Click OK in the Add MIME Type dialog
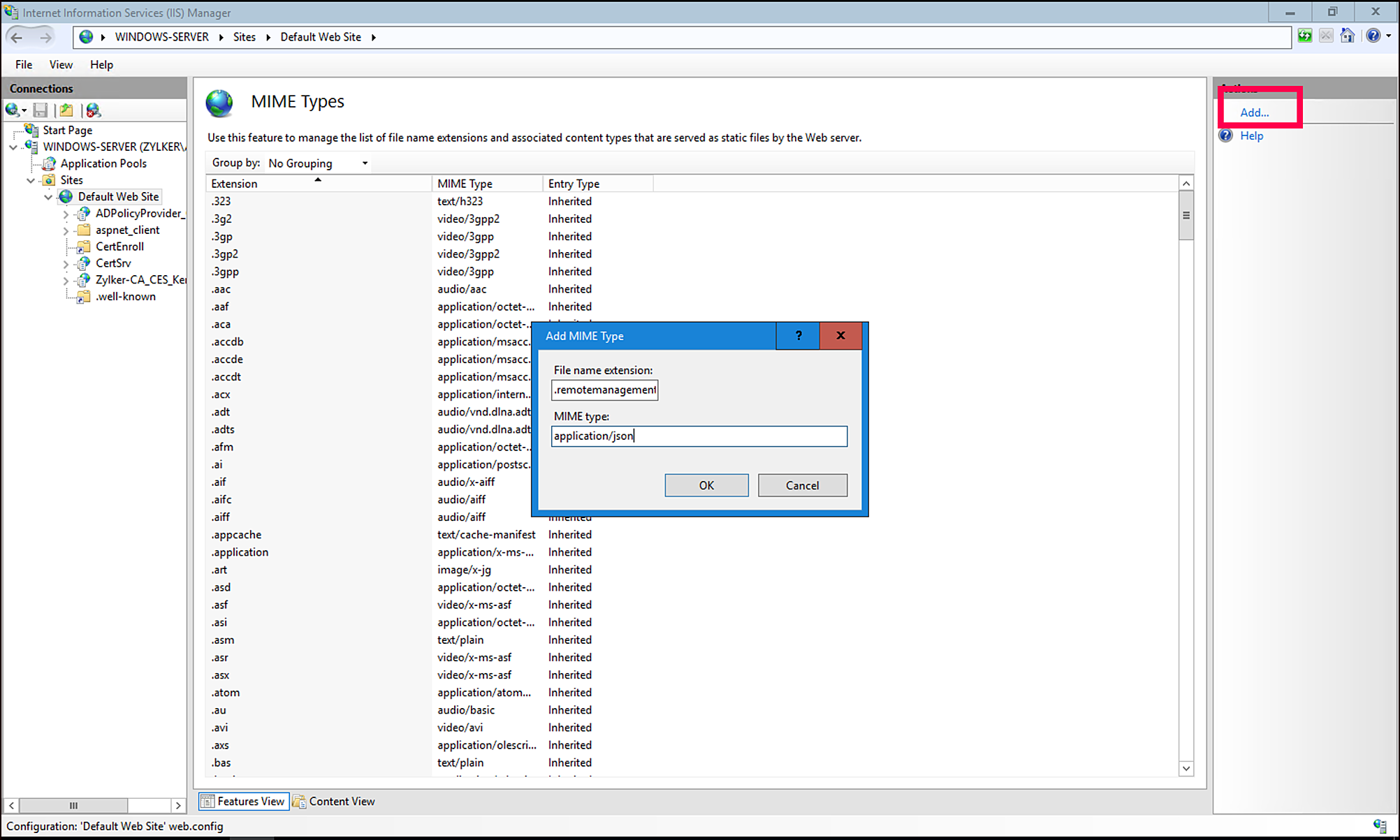Screen dimensions: 1400x840 [x=706, y=485]
